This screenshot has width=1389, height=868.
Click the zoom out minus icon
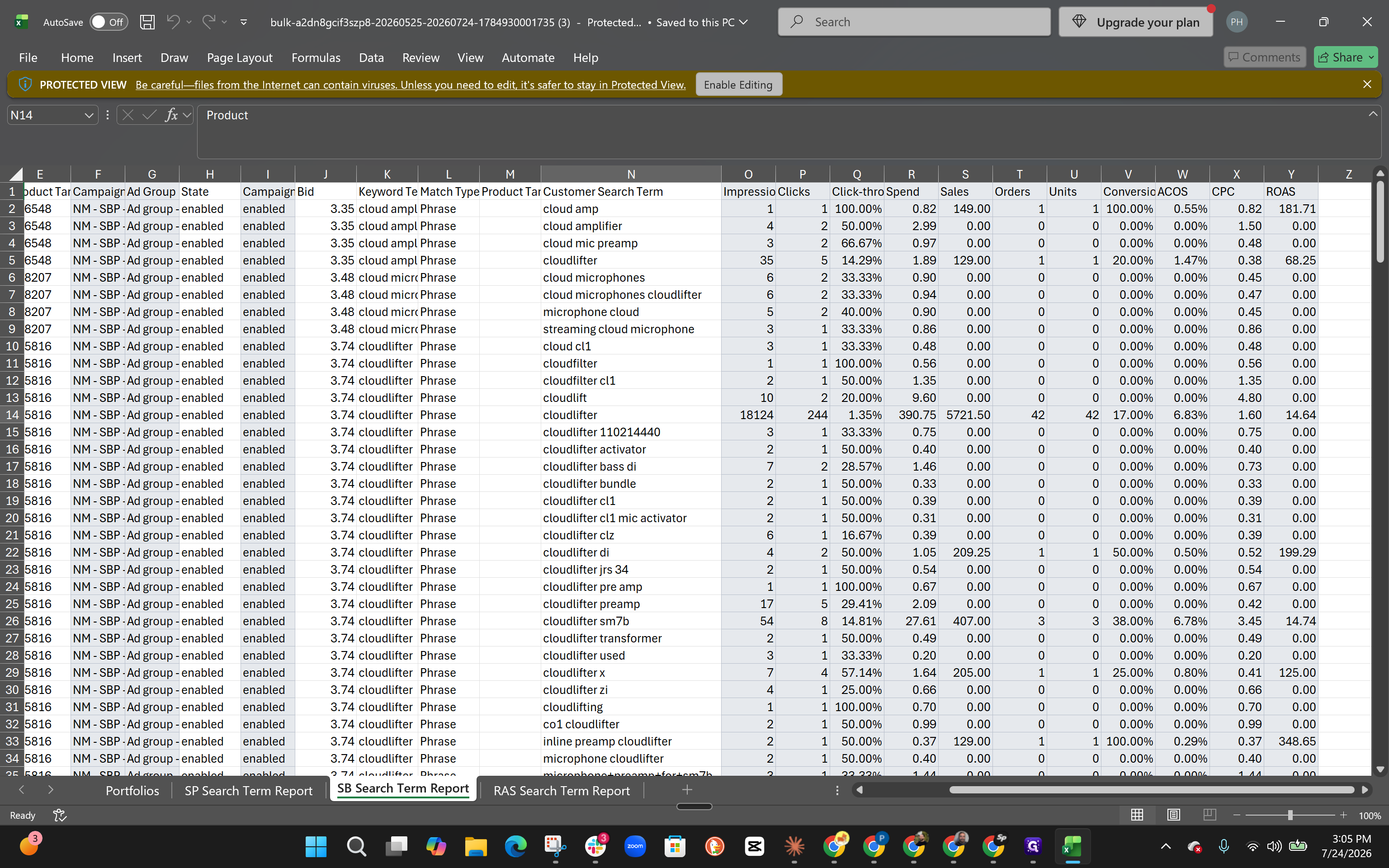(x=1237, y=815)
